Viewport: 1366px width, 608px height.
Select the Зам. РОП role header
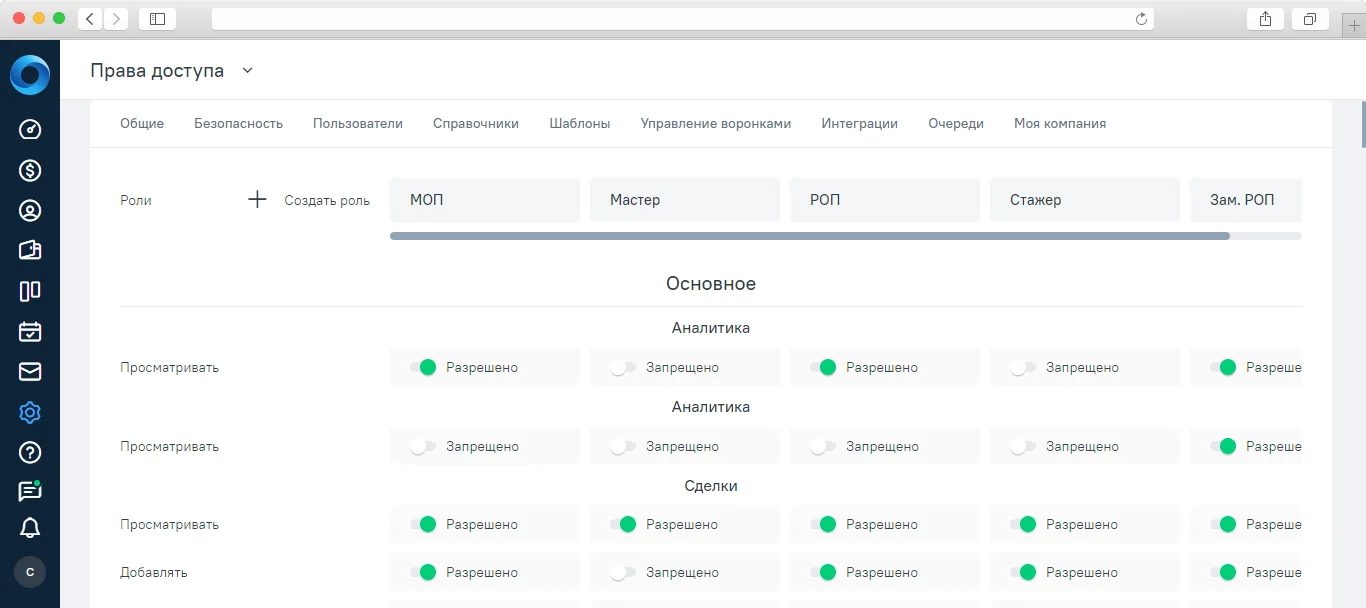(x=1246, y=200)
